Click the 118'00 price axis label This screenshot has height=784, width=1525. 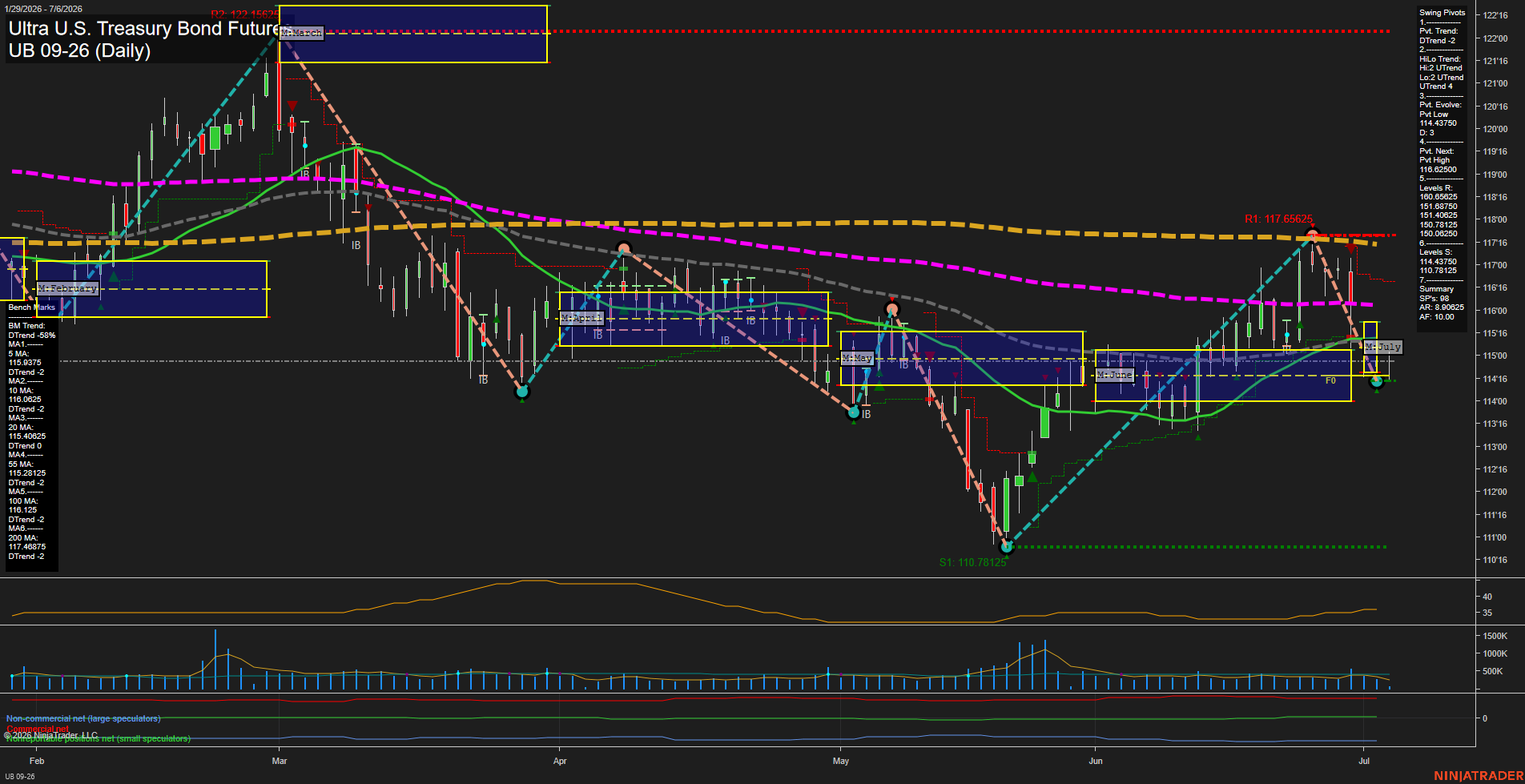[x=1495, y=219]
